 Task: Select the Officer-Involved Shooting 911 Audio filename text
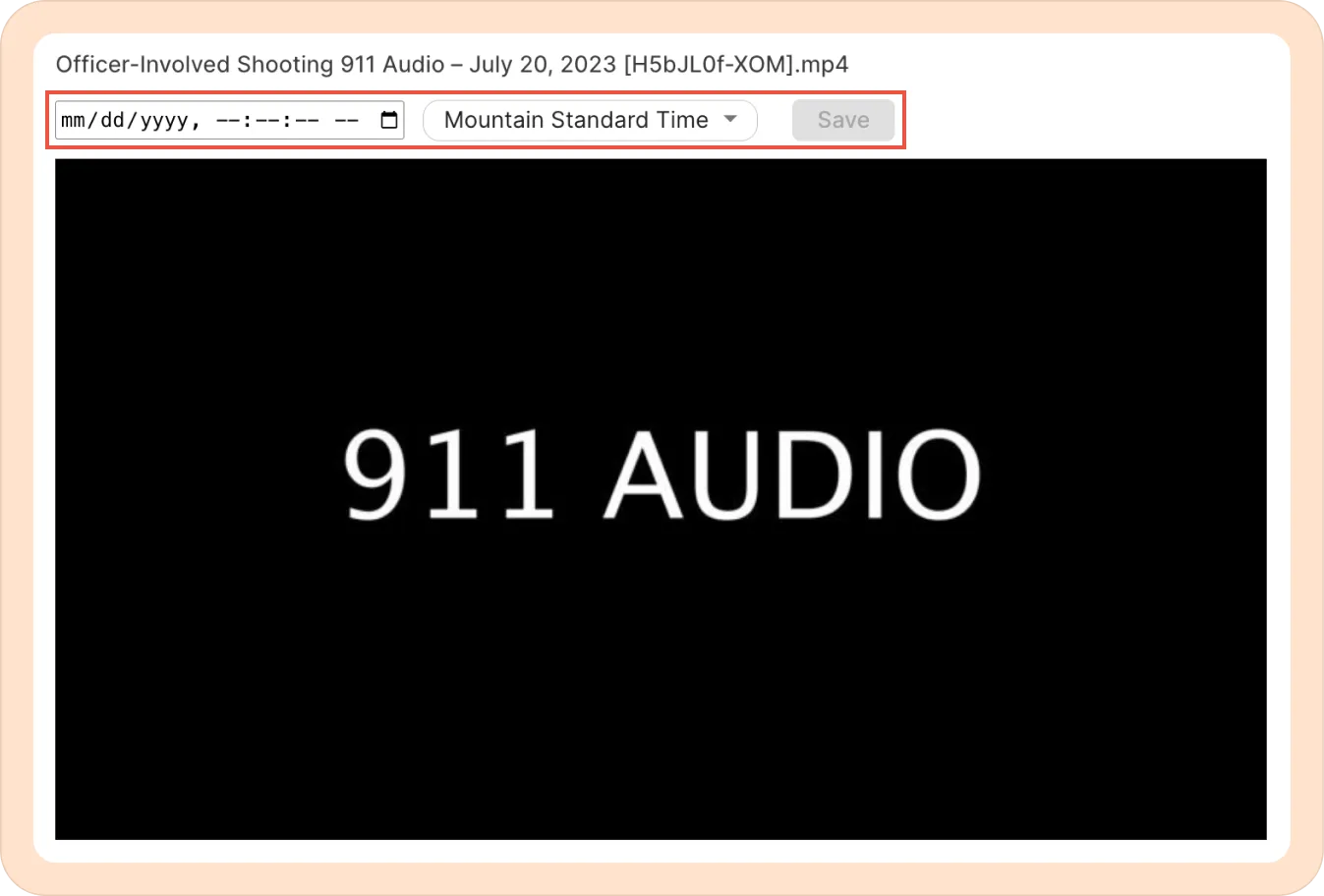click(452, 65)
